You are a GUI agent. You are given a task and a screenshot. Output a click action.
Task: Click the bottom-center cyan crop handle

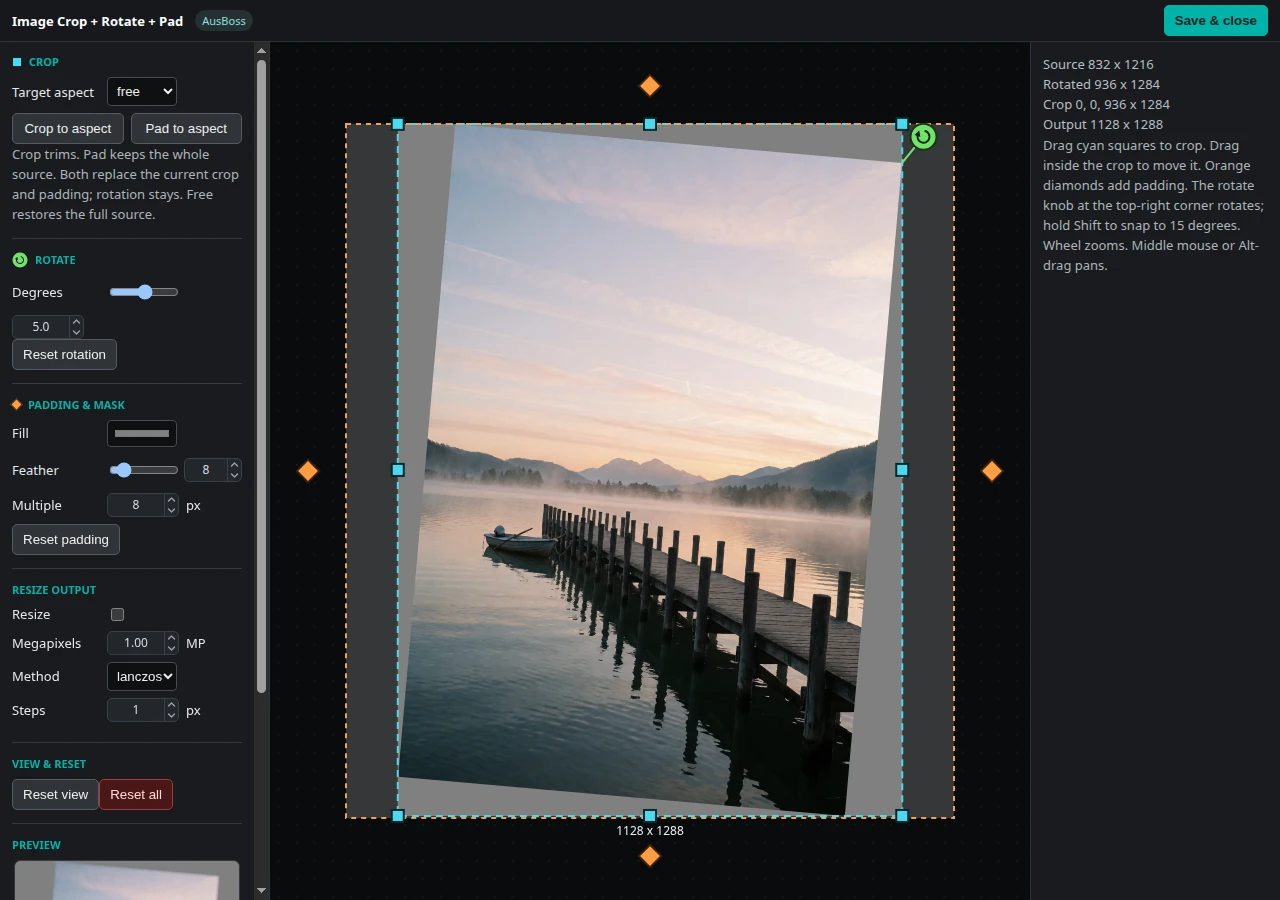point(650,816)
